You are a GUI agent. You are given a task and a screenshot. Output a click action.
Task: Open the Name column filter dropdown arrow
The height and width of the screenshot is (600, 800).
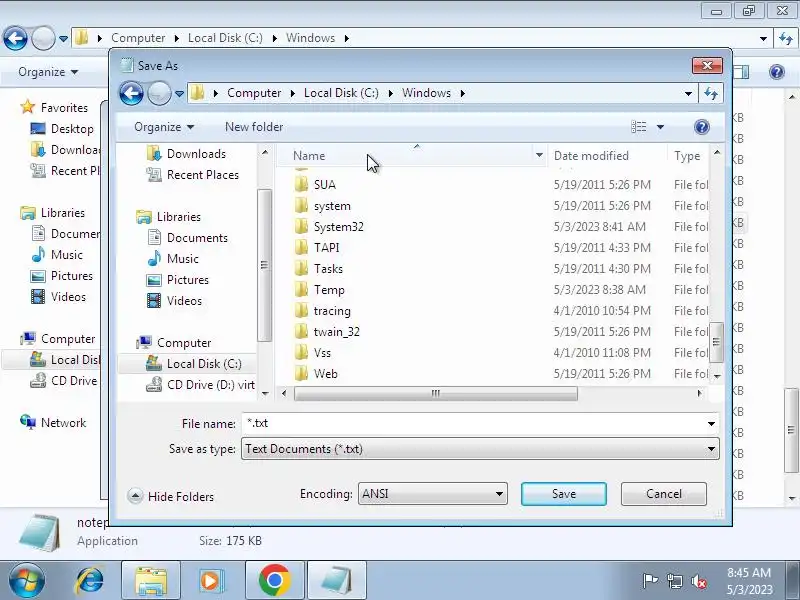pos(539,155)
